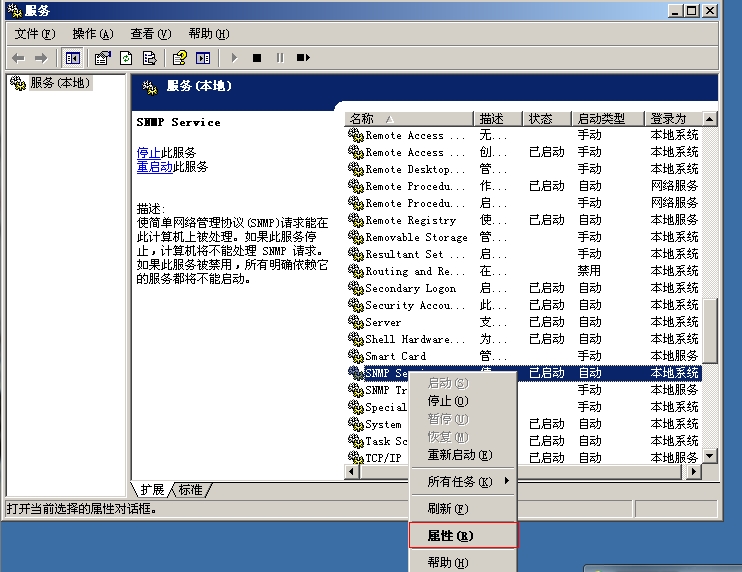Image resolution: width=742 pixels, height=572 pixels.
Task: Click the vertical scrollbar up arrow
Action: click(710, 119)
